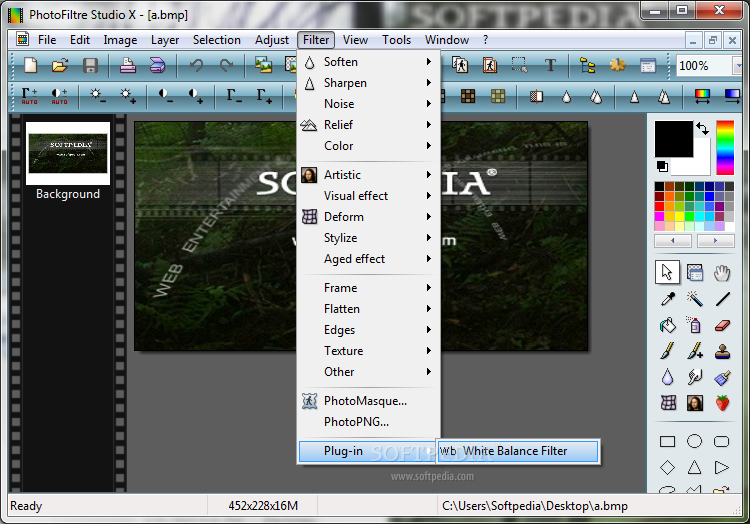Swap foreground and background colors
This screenshot has width=750, height=524.
point(703,128)
